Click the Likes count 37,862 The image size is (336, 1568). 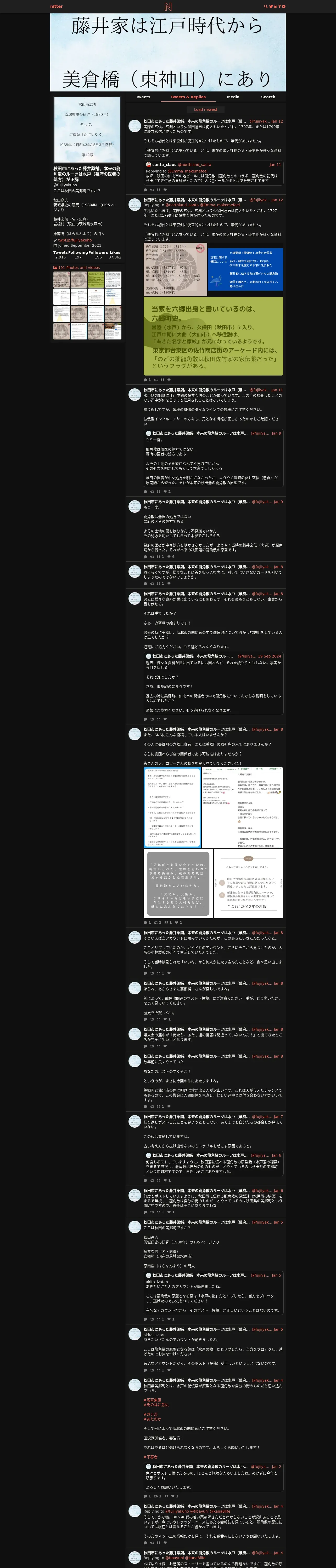(x=115, y=257)
